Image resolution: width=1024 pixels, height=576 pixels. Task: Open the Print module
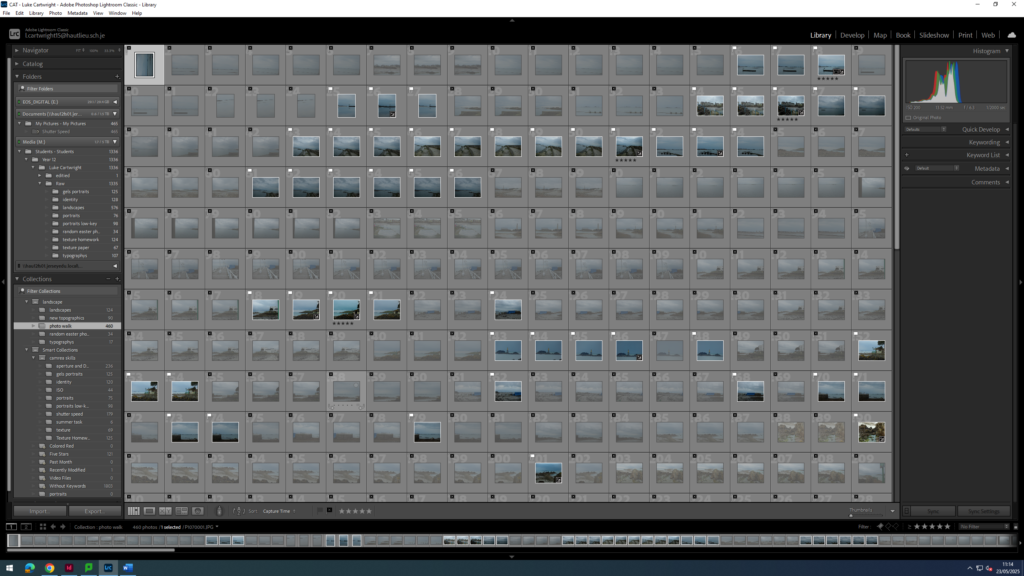click(965, 35)
